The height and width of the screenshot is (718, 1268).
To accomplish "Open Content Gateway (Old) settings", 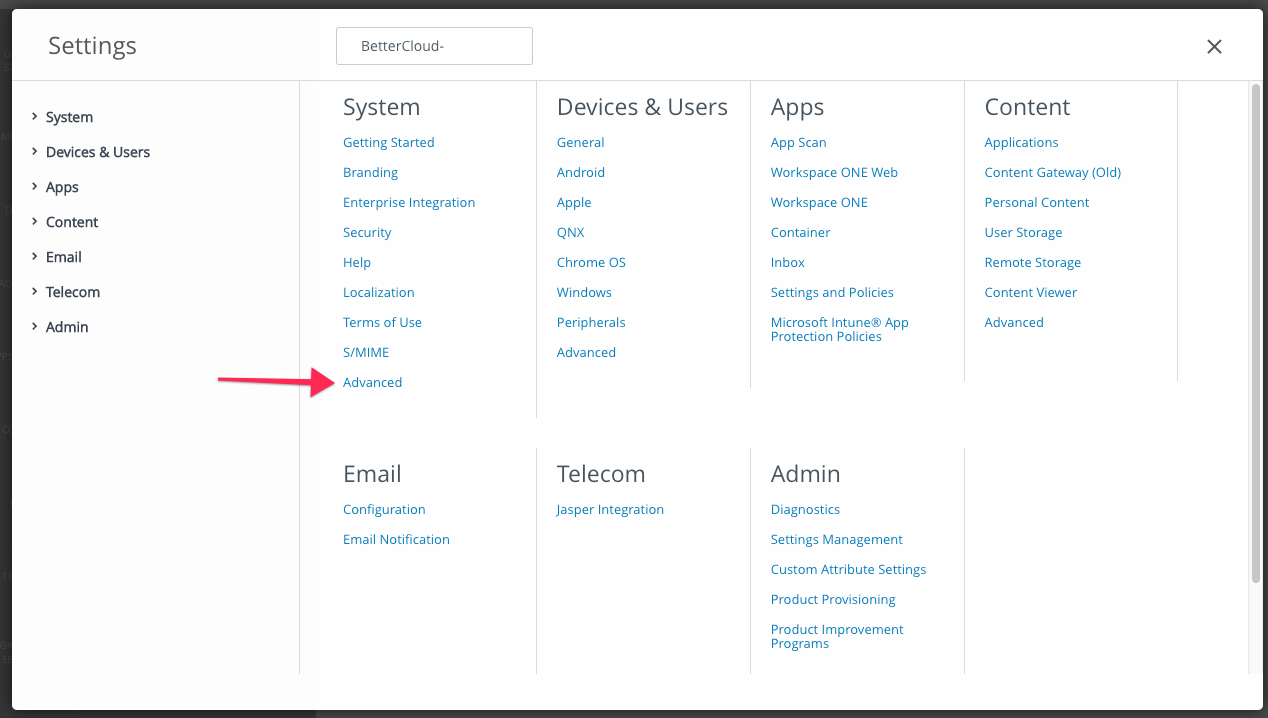I will (1052, 172).
